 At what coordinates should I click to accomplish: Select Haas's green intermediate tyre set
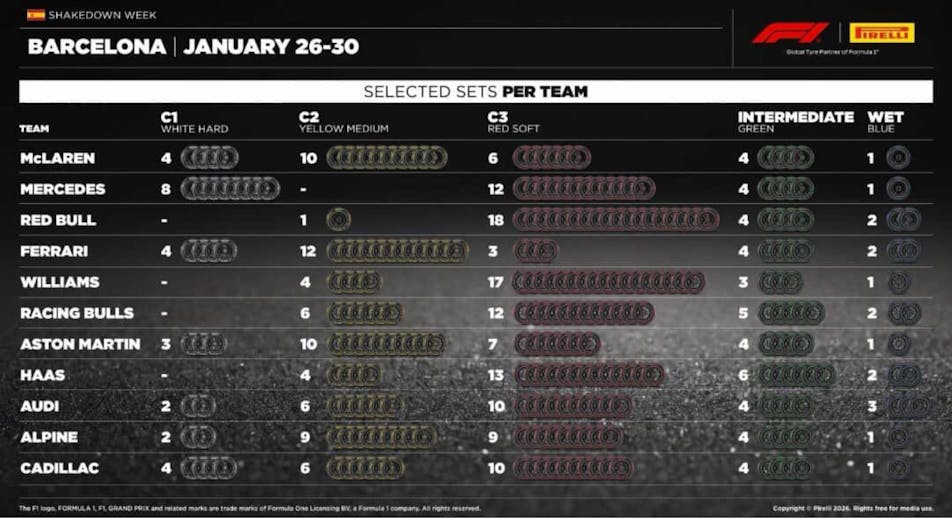[796, 375]
